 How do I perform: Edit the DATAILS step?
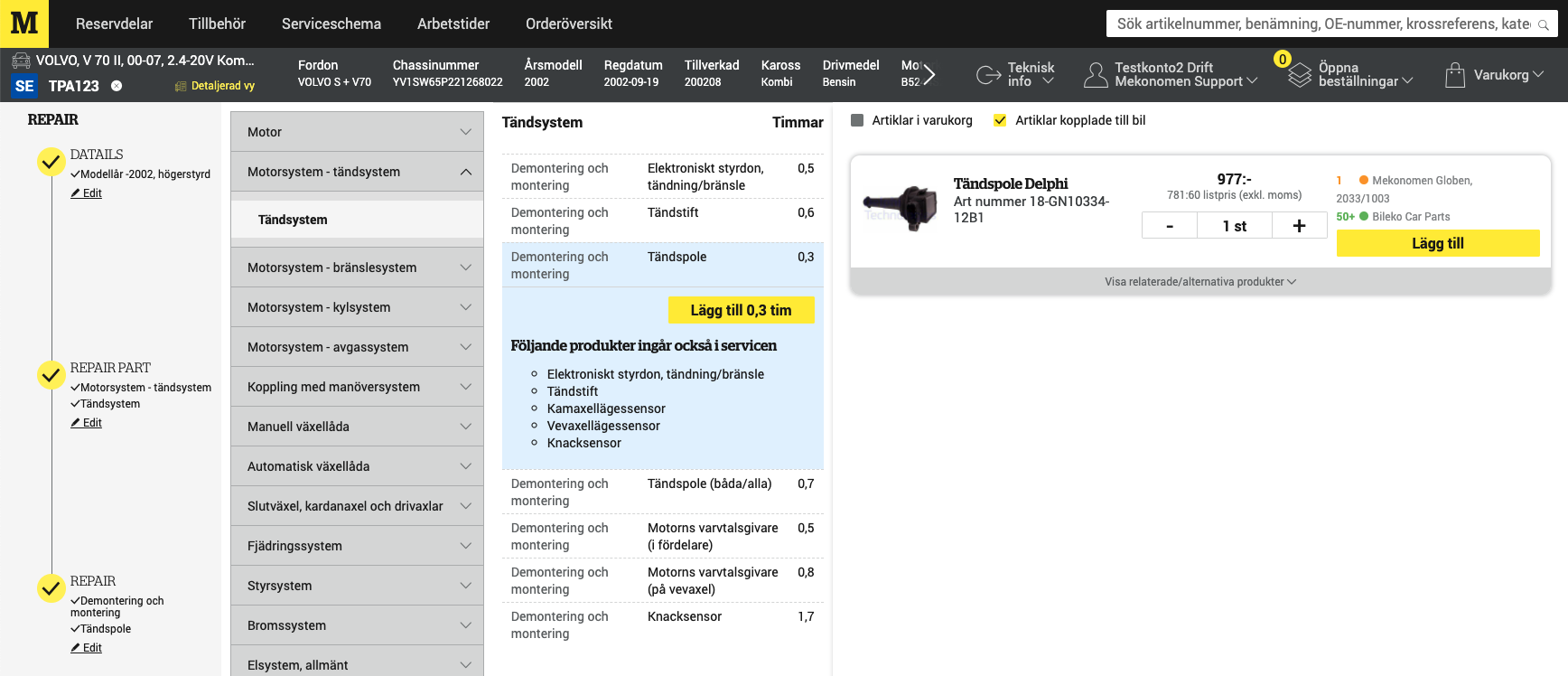pos(87,193)
